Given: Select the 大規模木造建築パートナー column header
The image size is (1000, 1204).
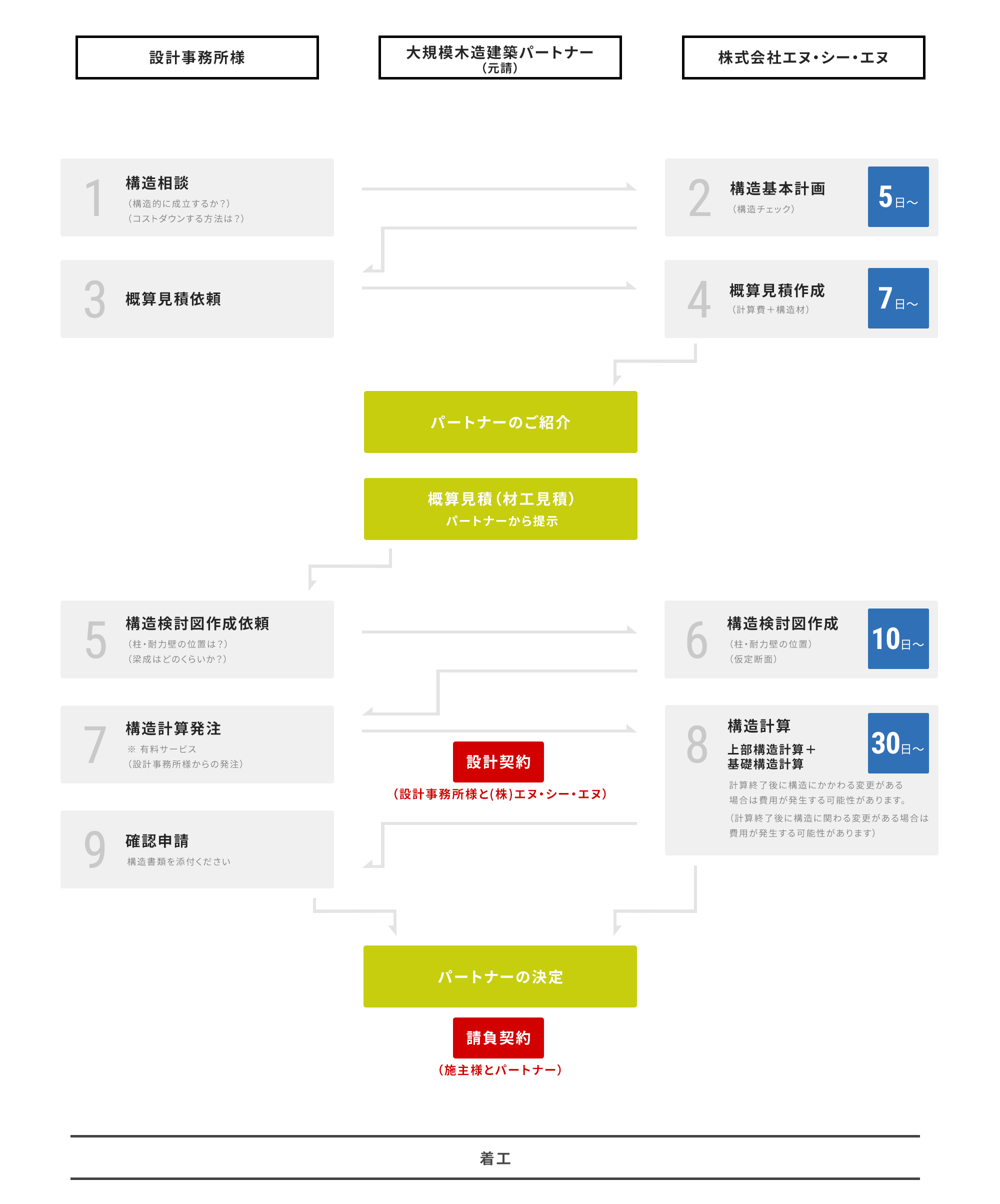Looking at the screenshot, I should (x=499, y=57).
